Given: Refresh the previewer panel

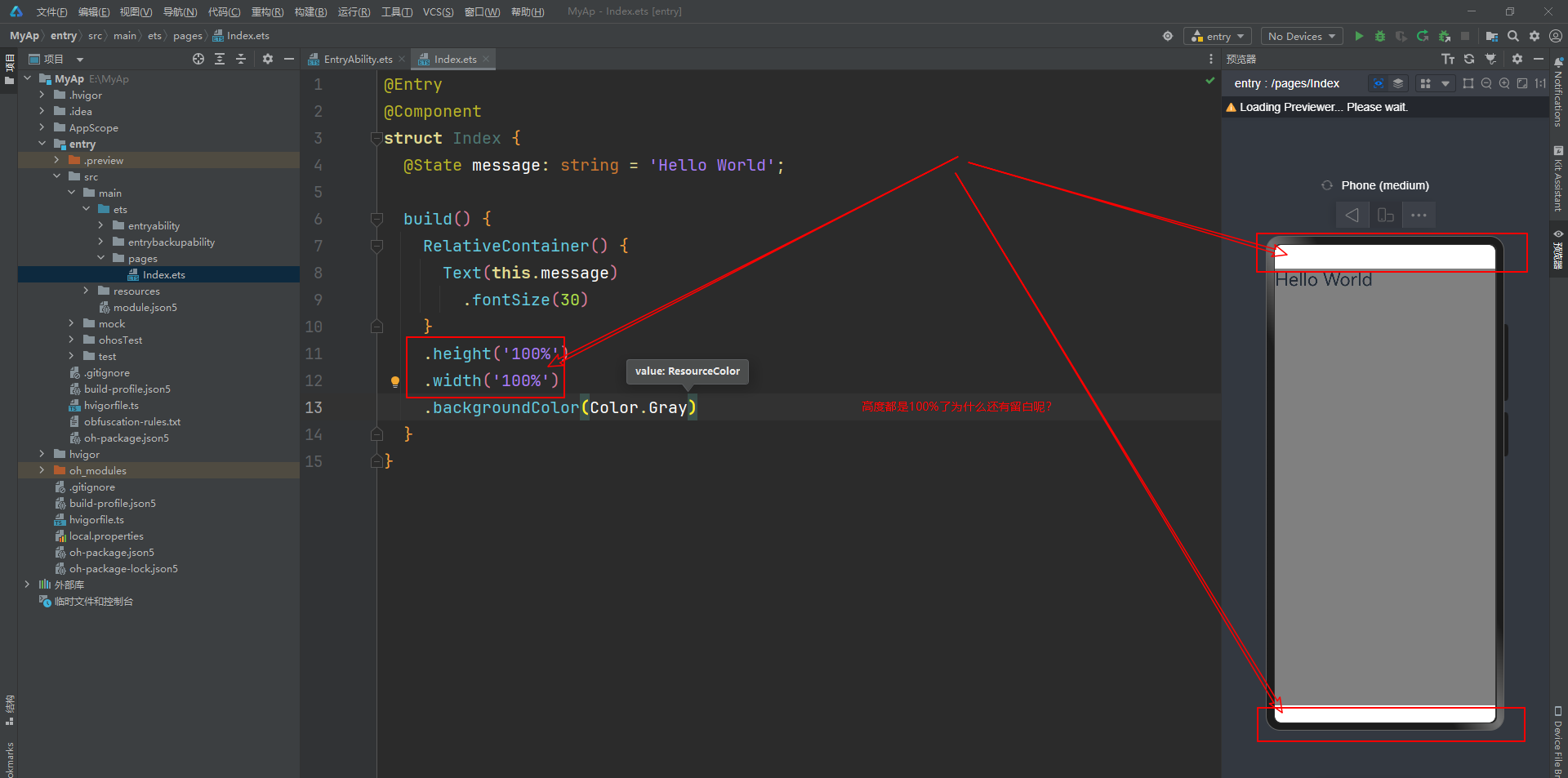Looking at the screenshot, I should point(1469,59).
